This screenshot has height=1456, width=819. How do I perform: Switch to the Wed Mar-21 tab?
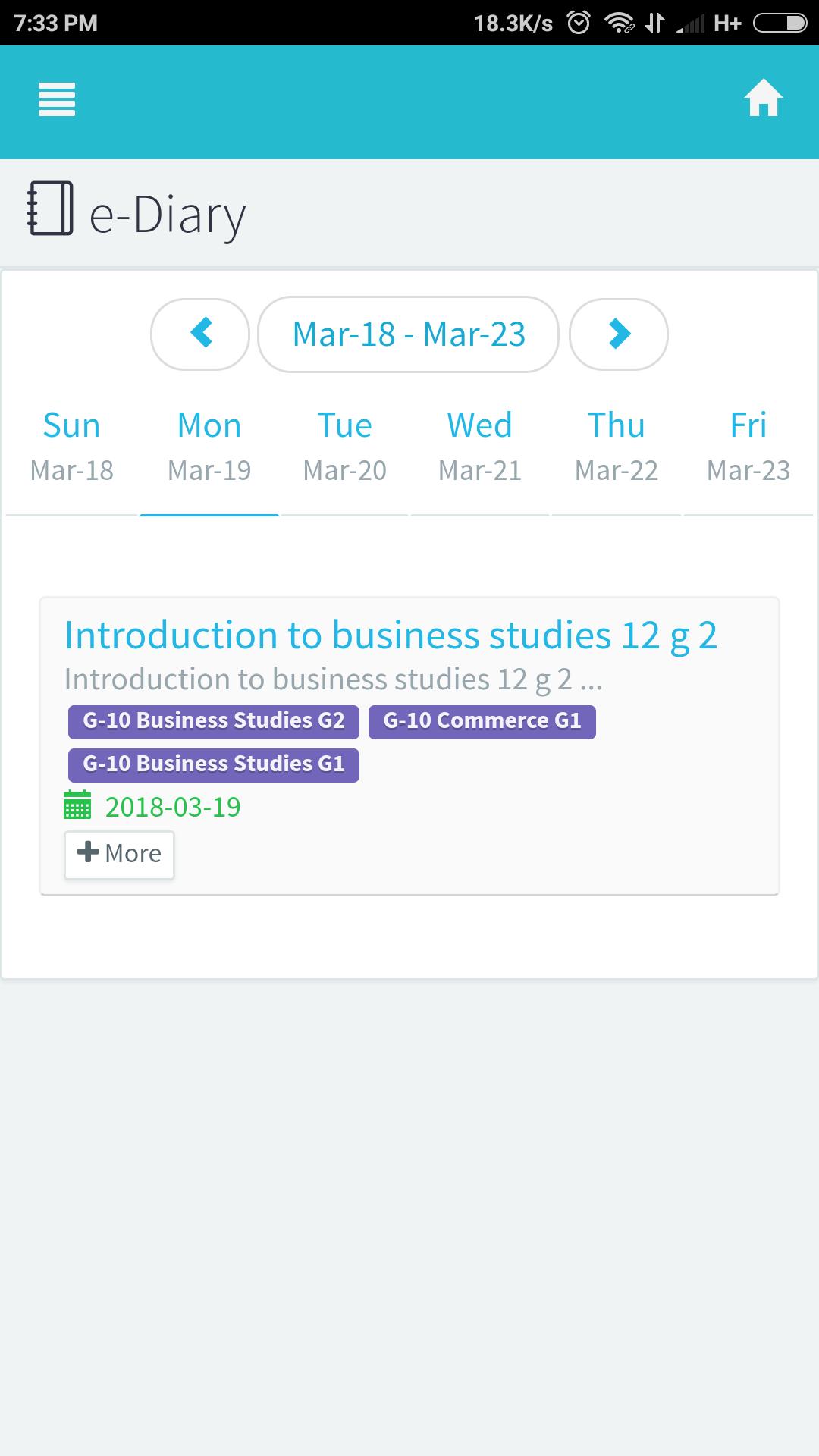pyautogui.click(x=480, y=447)
